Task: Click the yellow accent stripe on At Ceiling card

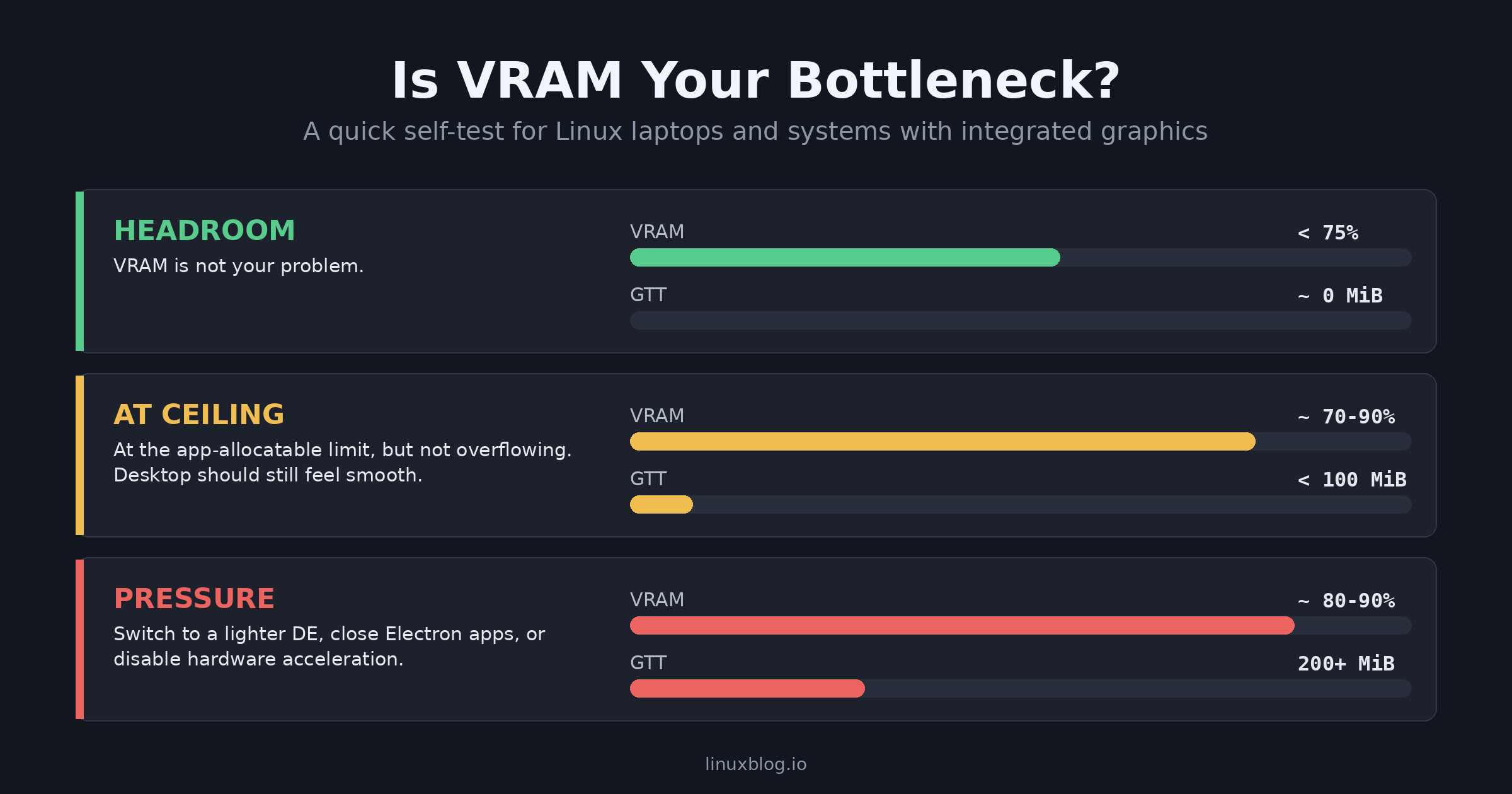Action: coord(79,455)
